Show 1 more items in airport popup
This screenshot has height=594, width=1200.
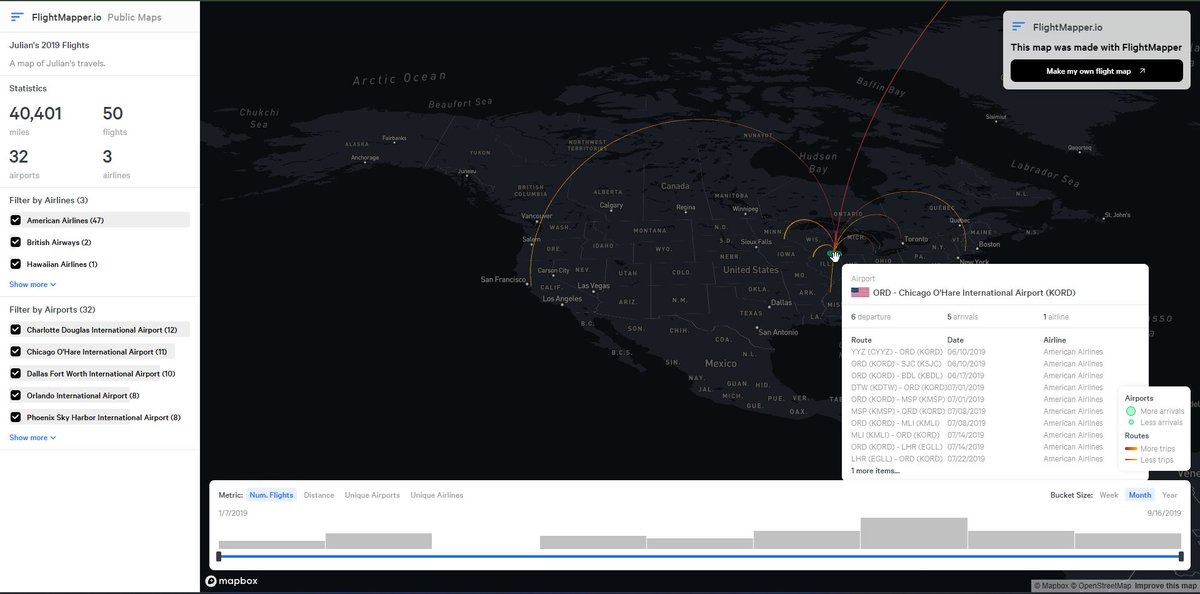click(x=875, y=470)
